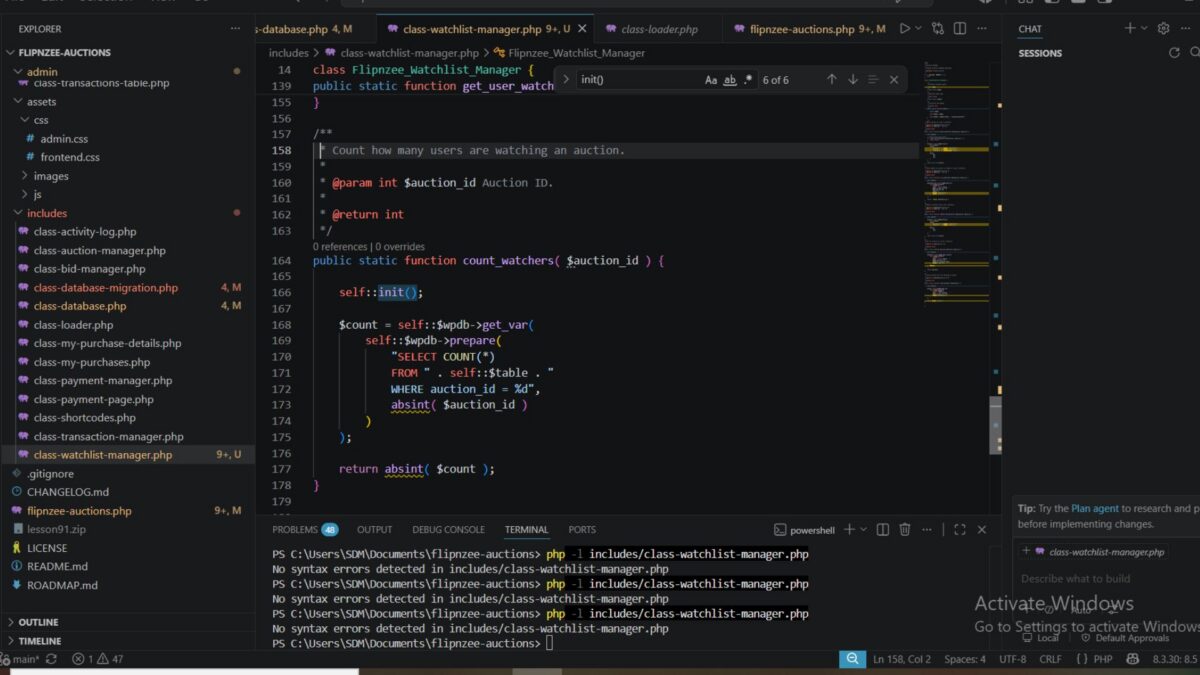Switch to DEBUG CONSOLE panel tab
1200x675 pixels.
click(448, 530)
